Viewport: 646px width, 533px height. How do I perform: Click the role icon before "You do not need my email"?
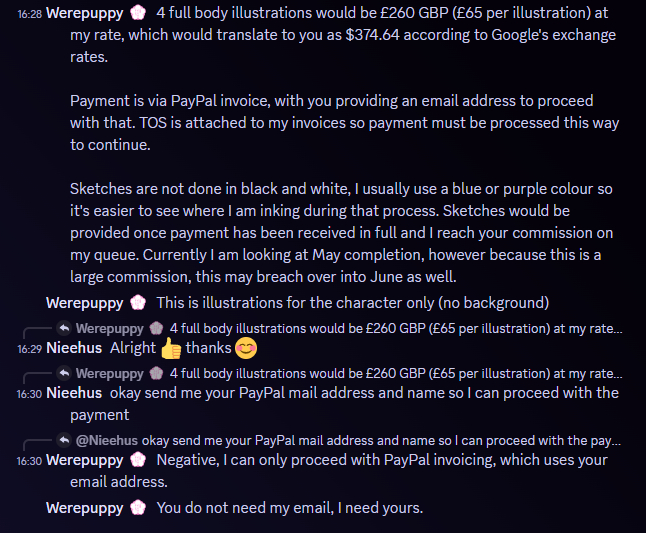(x=139, y=508)
